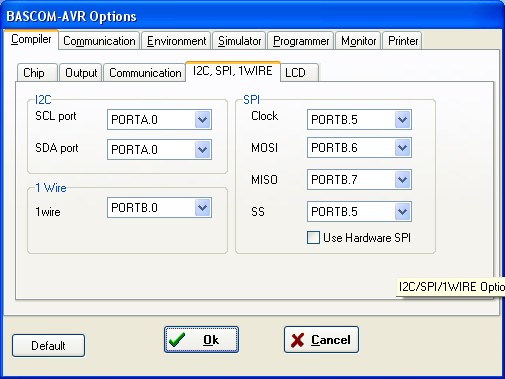Expand the SCL port dropdown arrow
Viewport: 505px width, 379px height.
coord(203,119)
